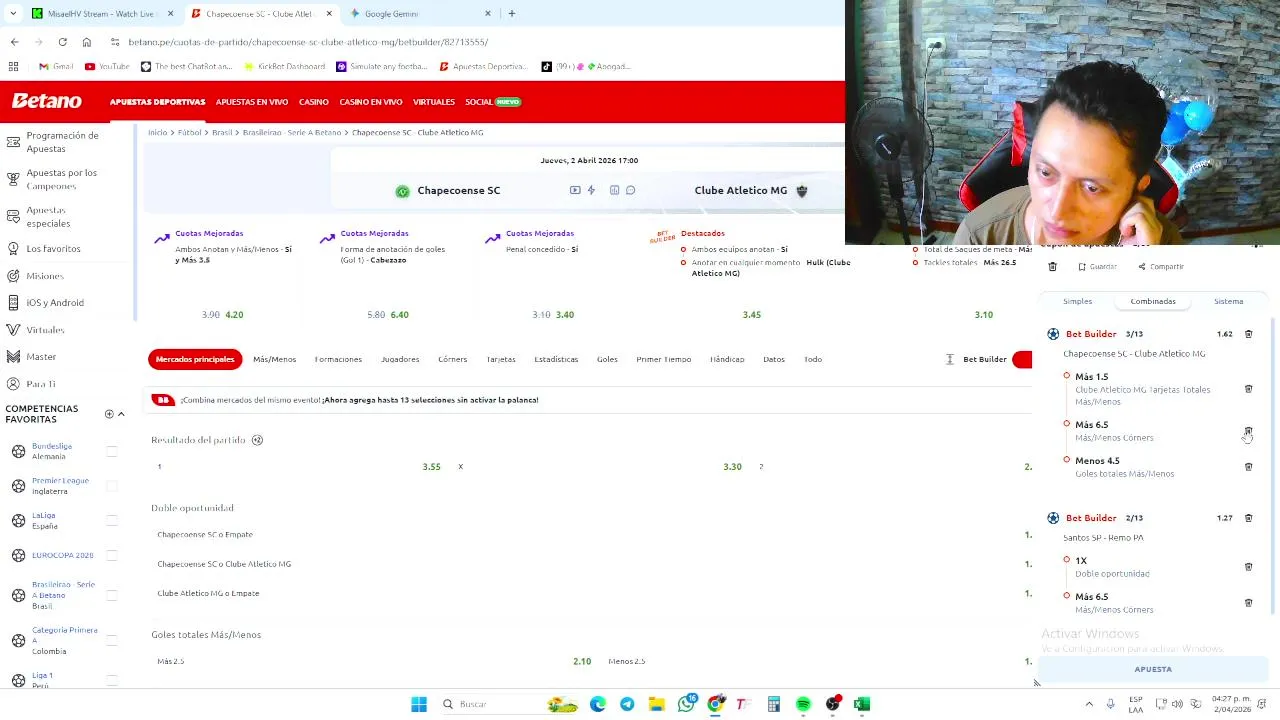Switch to MisaelHV Stream browser tab
The image size is (1280, 720).
(x=100, y=14)
